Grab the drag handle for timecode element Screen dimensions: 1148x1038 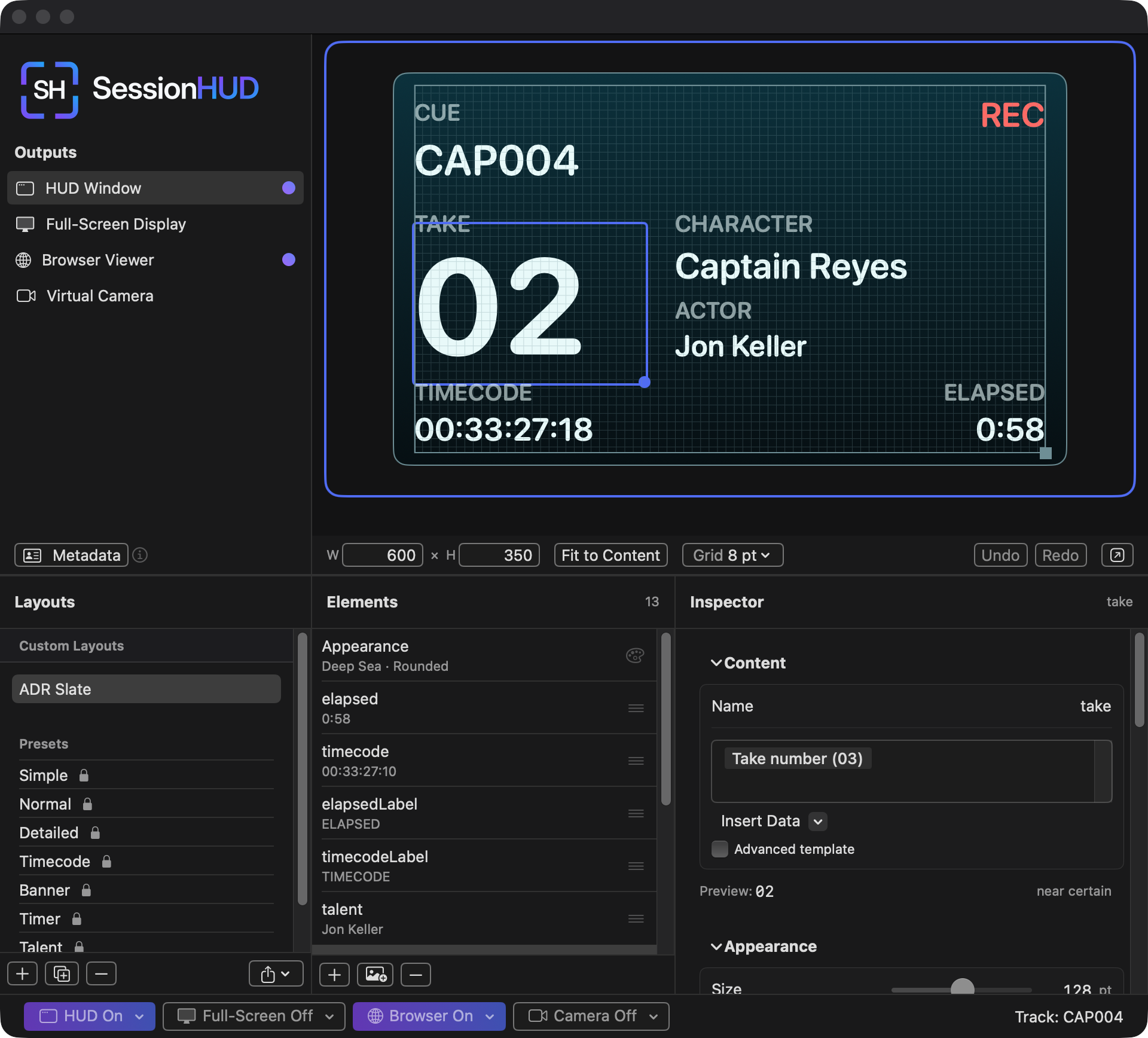click(636, 761)
